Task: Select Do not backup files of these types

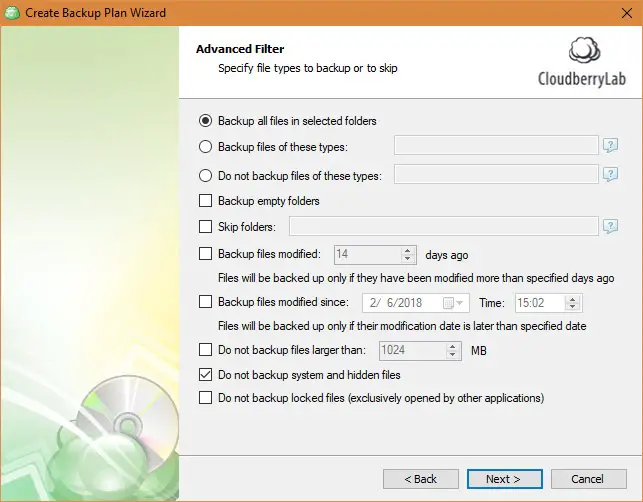Action: click(x=205, y=176)
